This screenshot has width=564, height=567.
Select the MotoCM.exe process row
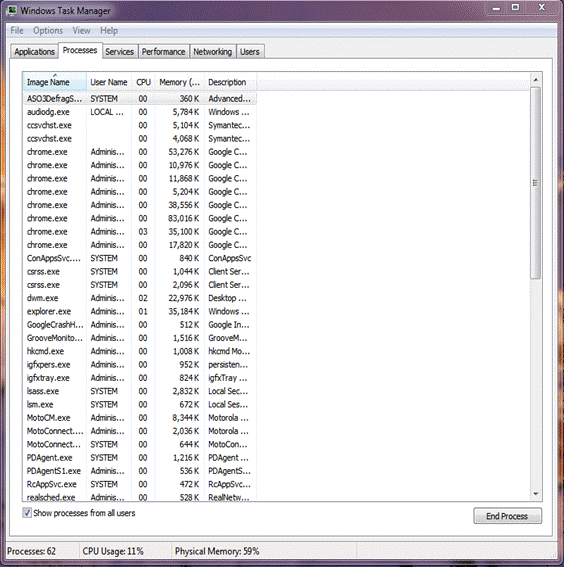point(140,418)
